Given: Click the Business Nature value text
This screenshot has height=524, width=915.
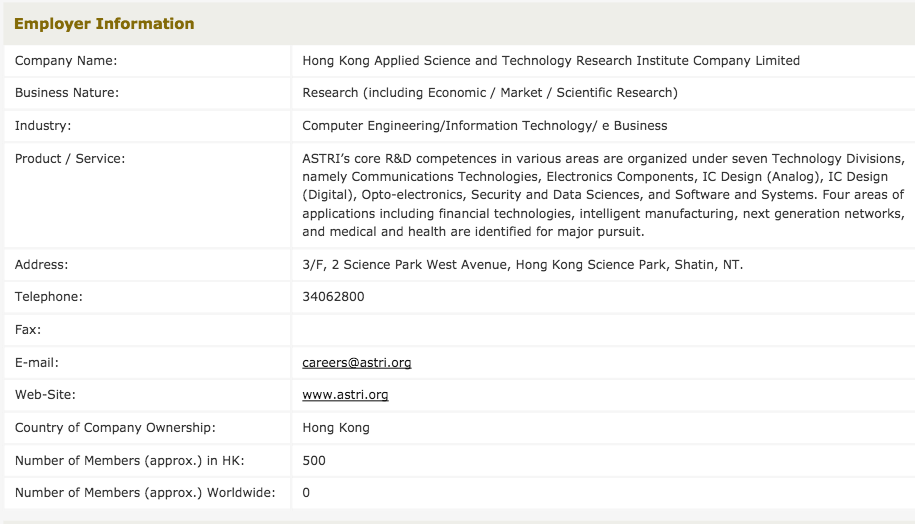Looking at the screenshot, I should click(x=489, y=93).
